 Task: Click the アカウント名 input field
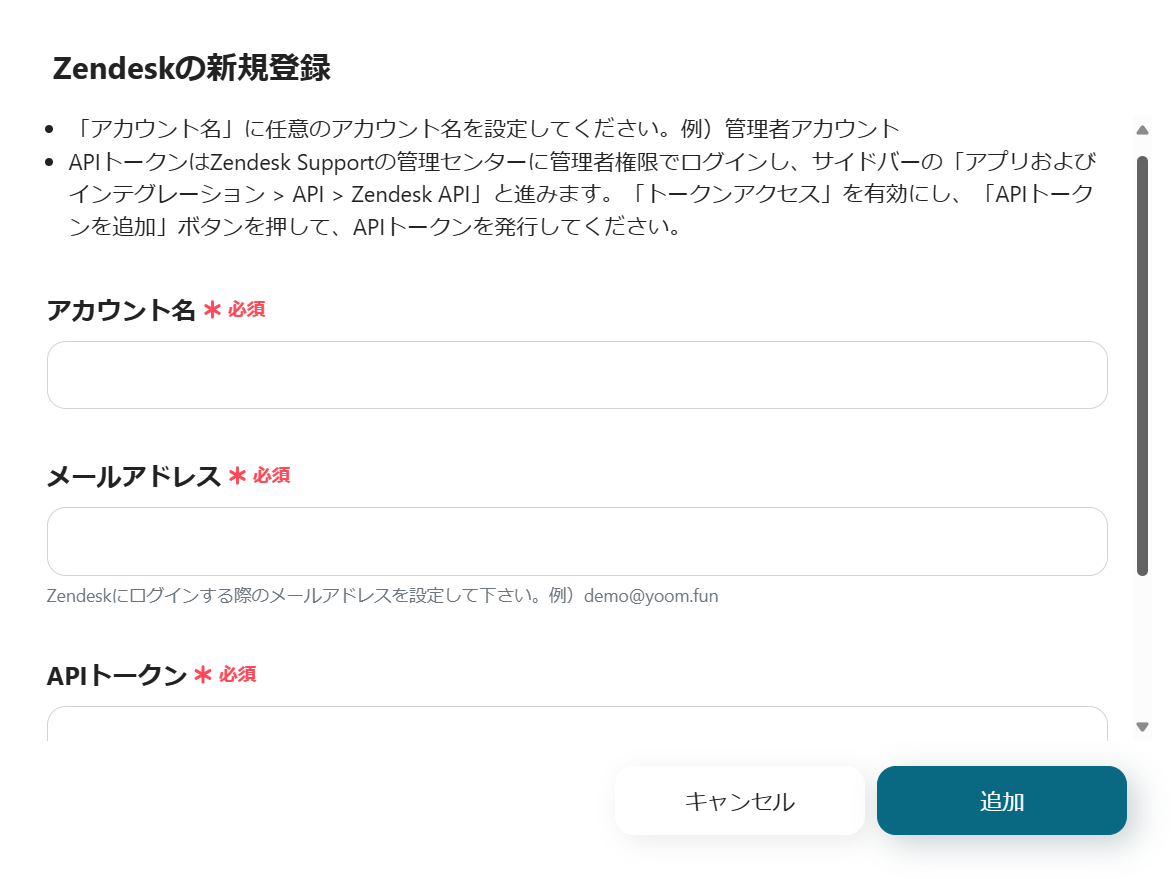(577, 375)
